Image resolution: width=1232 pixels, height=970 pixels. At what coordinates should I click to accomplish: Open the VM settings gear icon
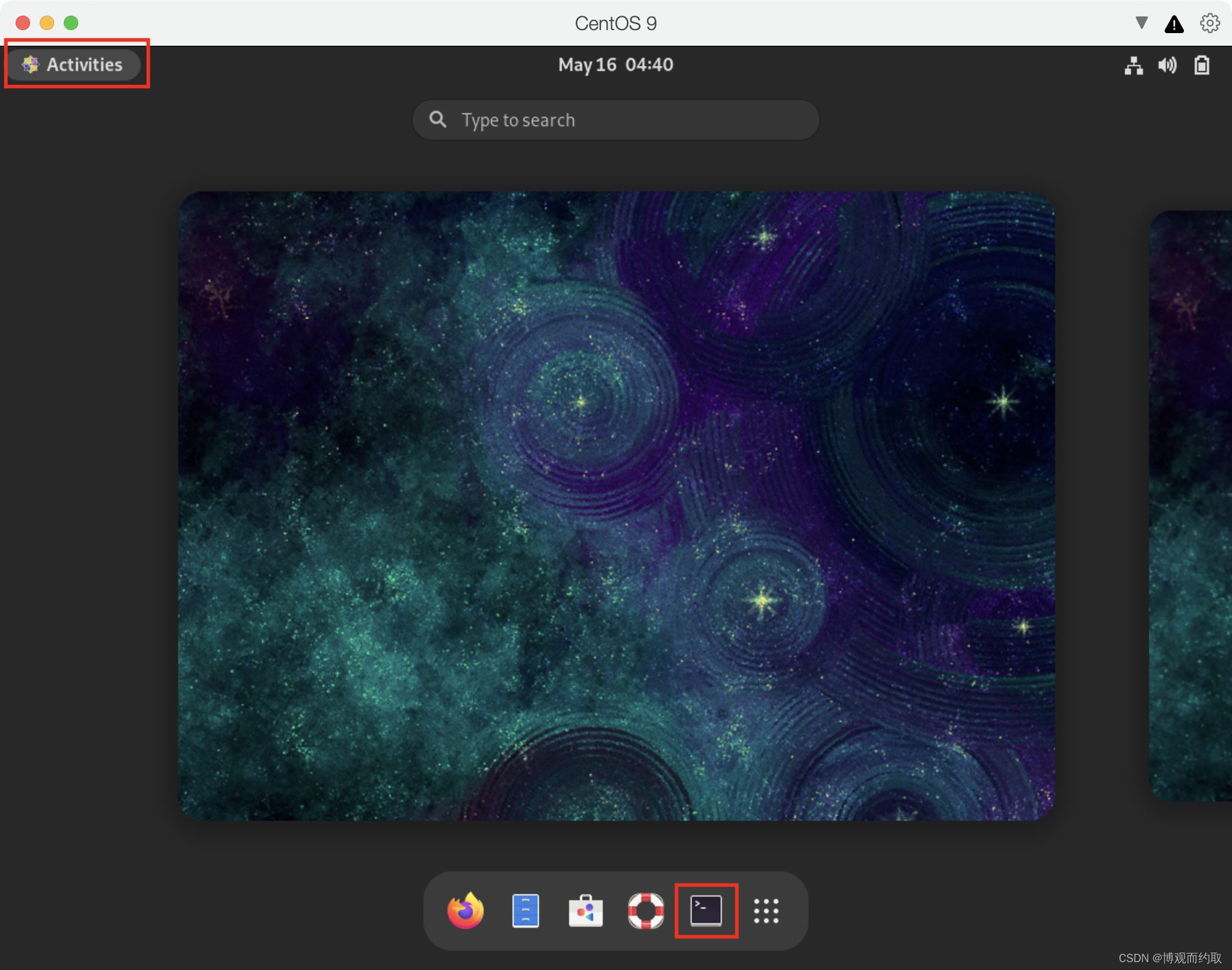1210,23
